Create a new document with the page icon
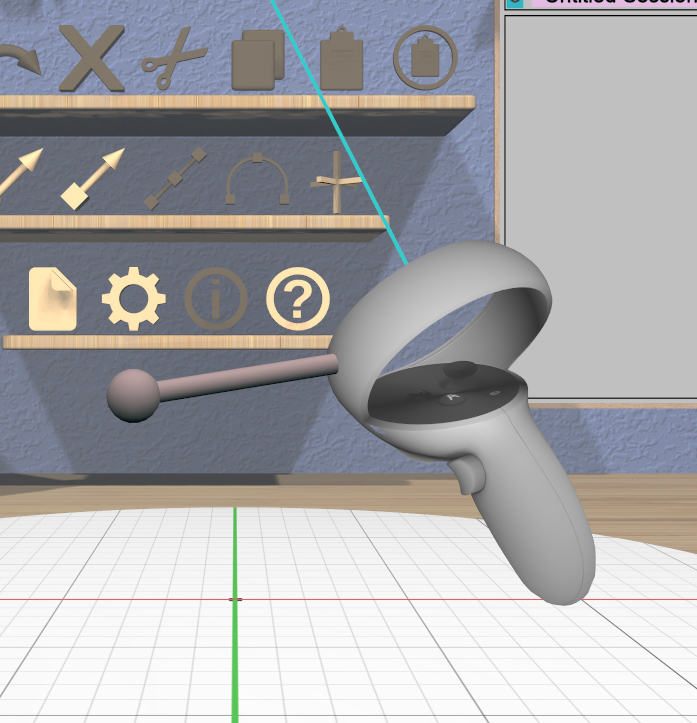 53,299
